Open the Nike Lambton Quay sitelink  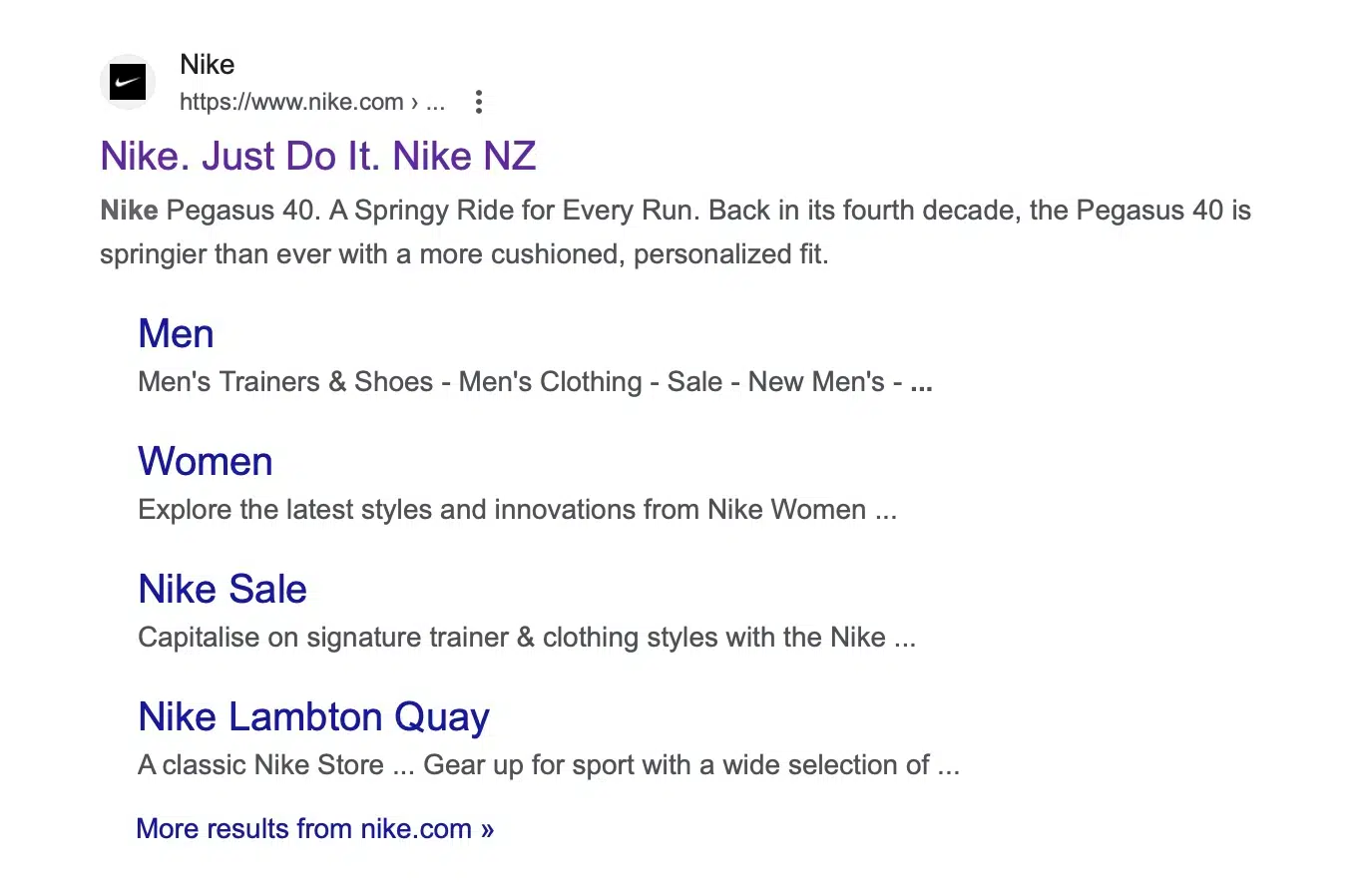click(313, 717)
